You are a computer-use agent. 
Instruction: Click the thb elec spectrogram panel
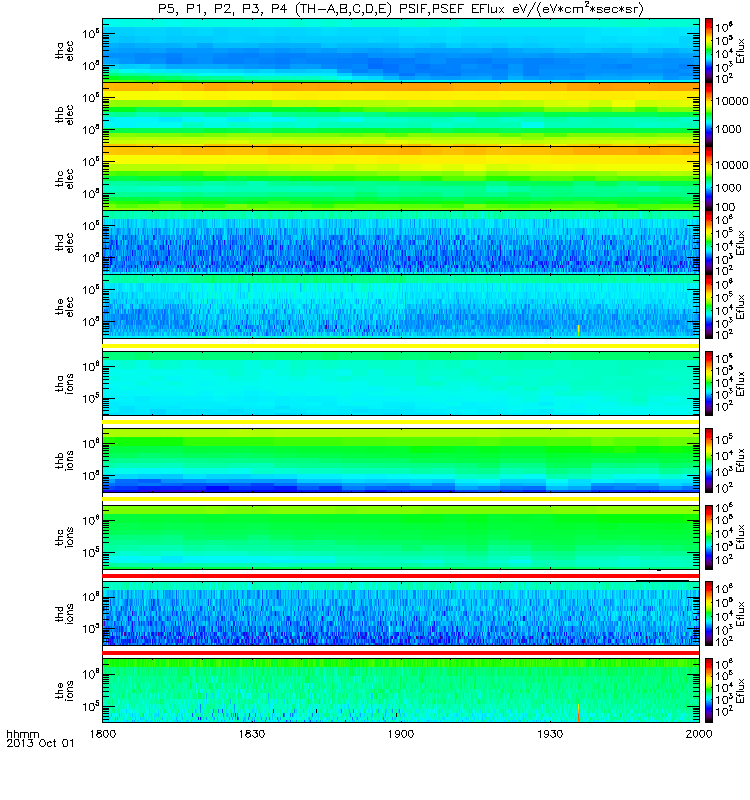(x=401, y=115)
